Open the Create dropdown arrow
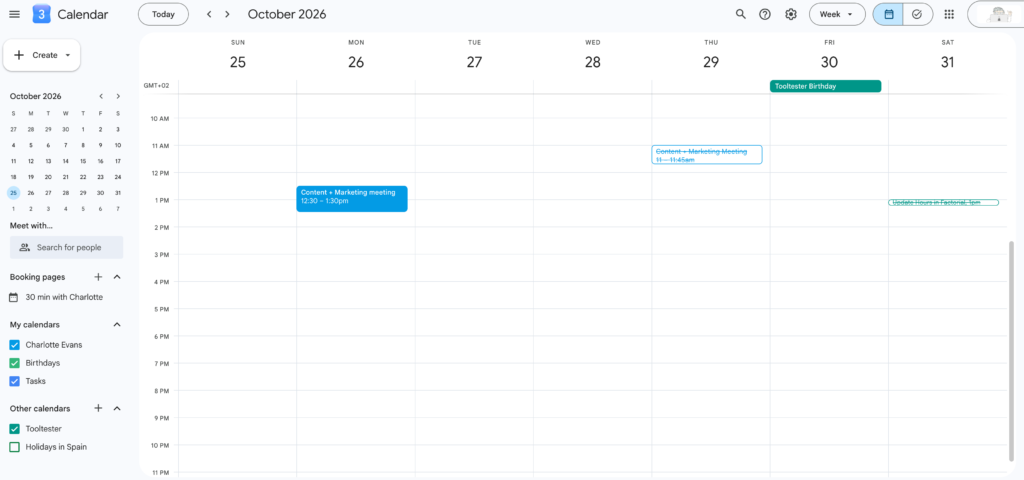 tap(68, 56)
